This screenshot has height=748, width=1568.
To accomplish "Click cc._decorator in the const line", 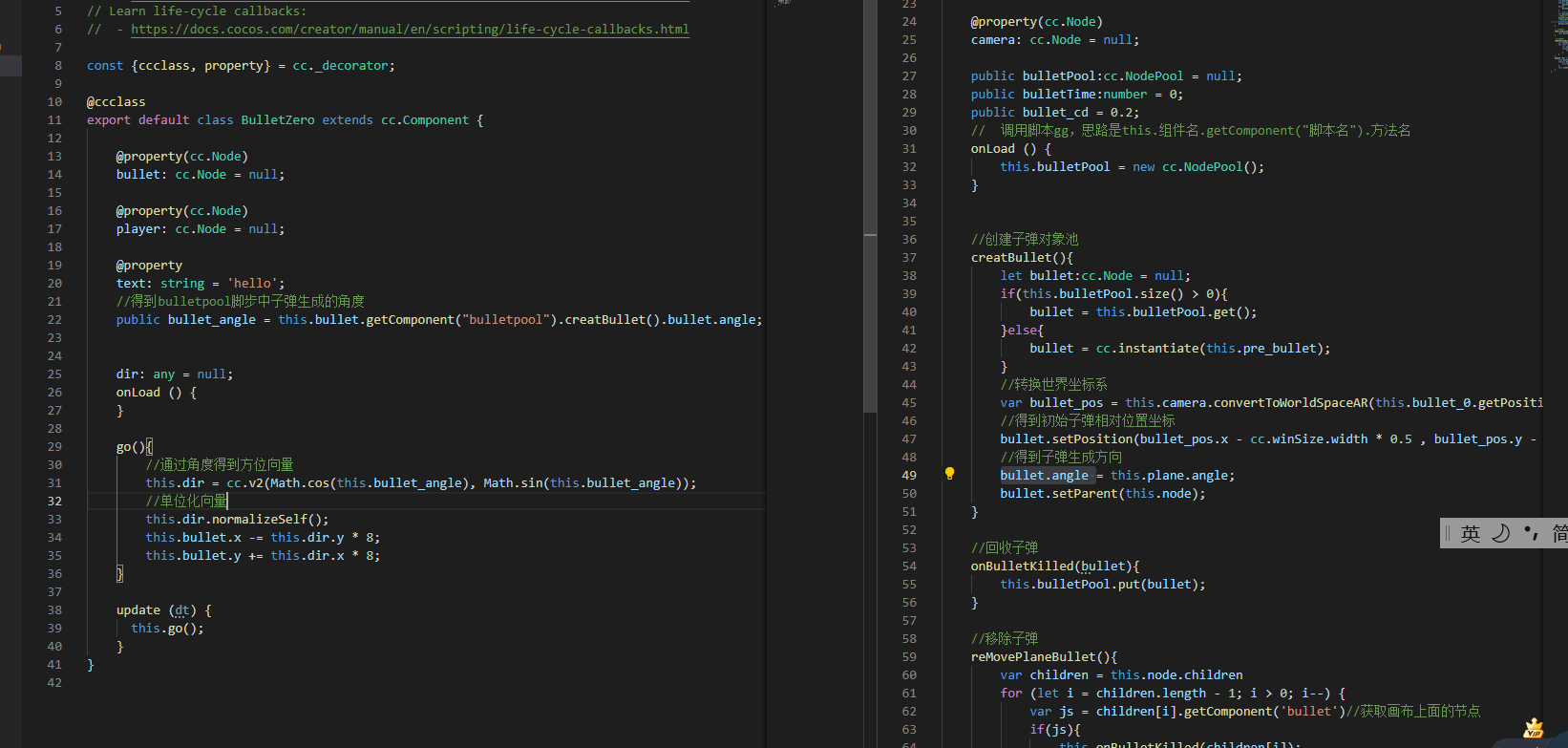I will pyautogui.click(x=340, y=66).
